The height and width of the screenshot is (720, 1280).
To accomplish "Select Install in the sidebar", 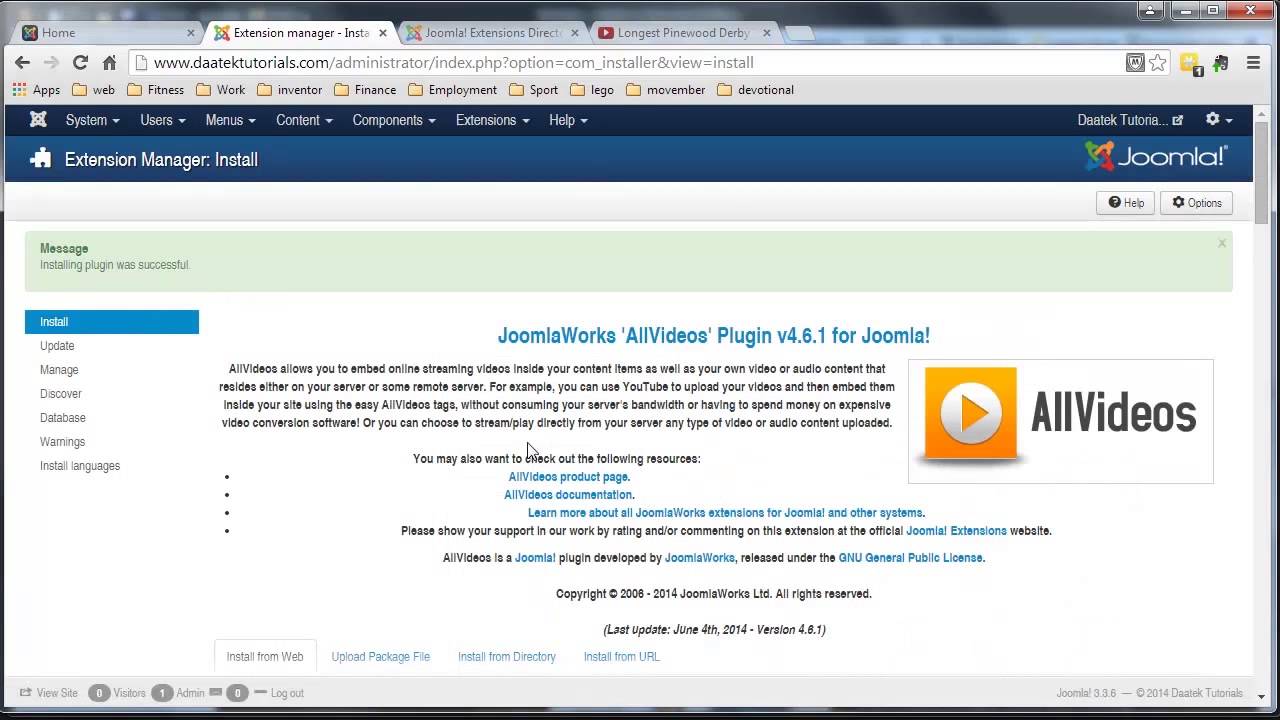I will 112,322.
